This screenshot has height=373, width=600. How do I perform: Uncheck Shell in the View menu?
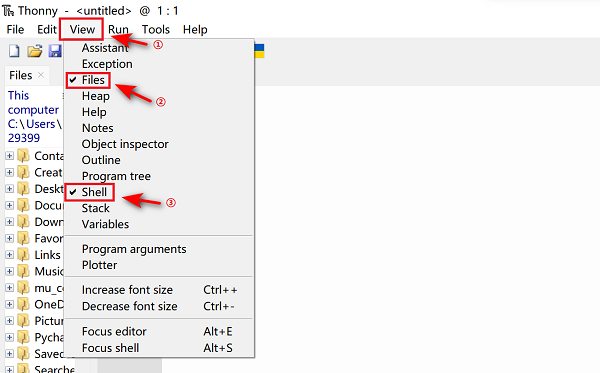94,192
